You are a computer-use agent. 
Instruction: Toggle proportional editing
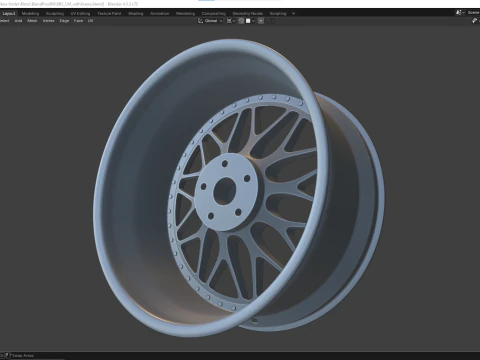click(261, 21)
